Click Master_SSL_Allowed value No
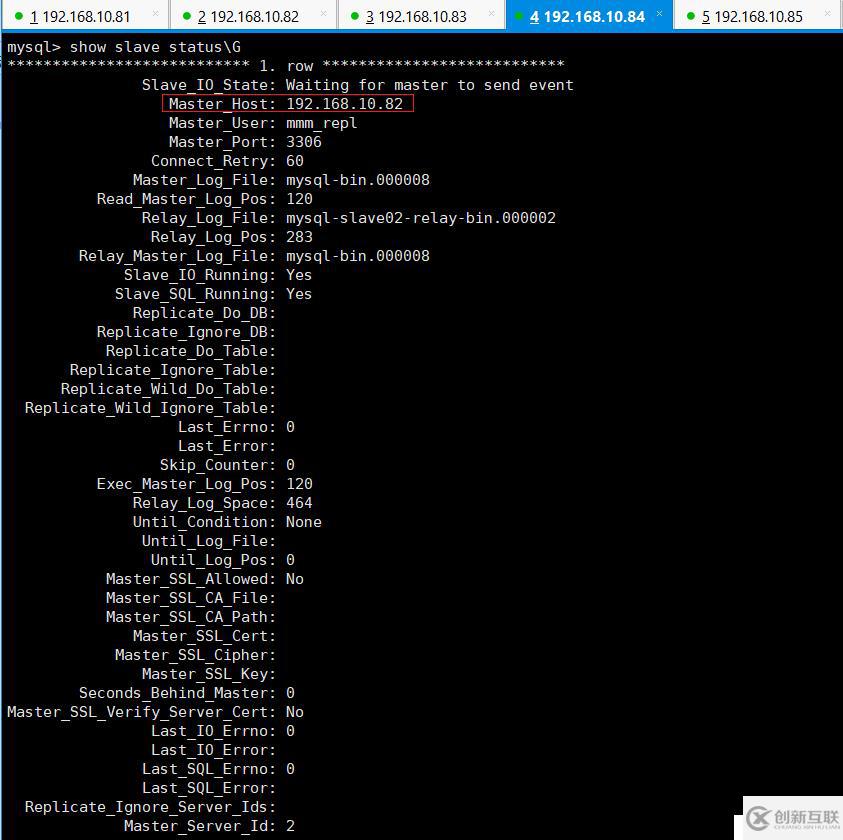Viewport: 843px width, 840px height. [295, 579]
